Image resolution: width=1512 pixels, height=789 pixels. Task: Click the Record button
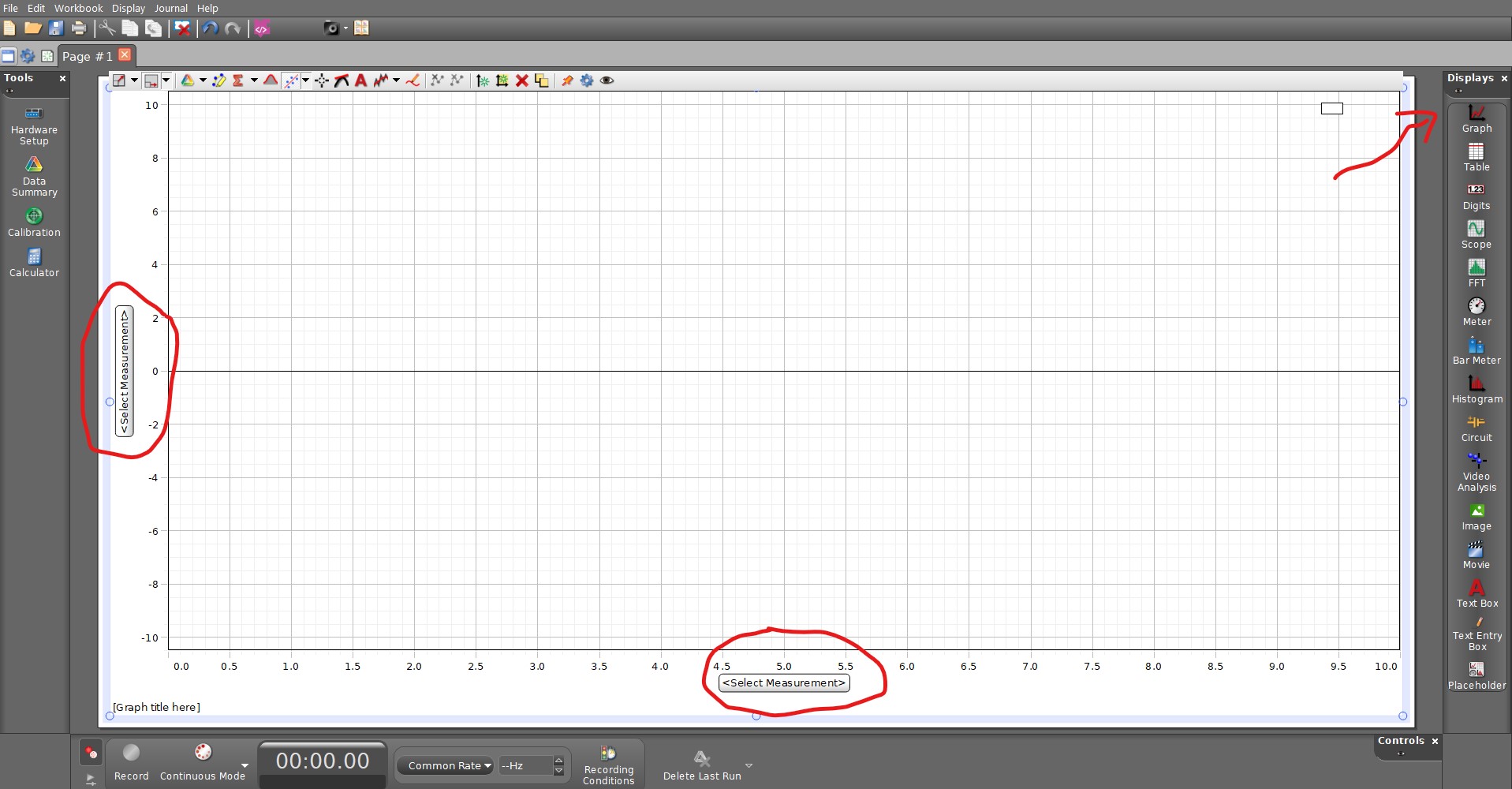pyautogui.click(x=131, y=752)
